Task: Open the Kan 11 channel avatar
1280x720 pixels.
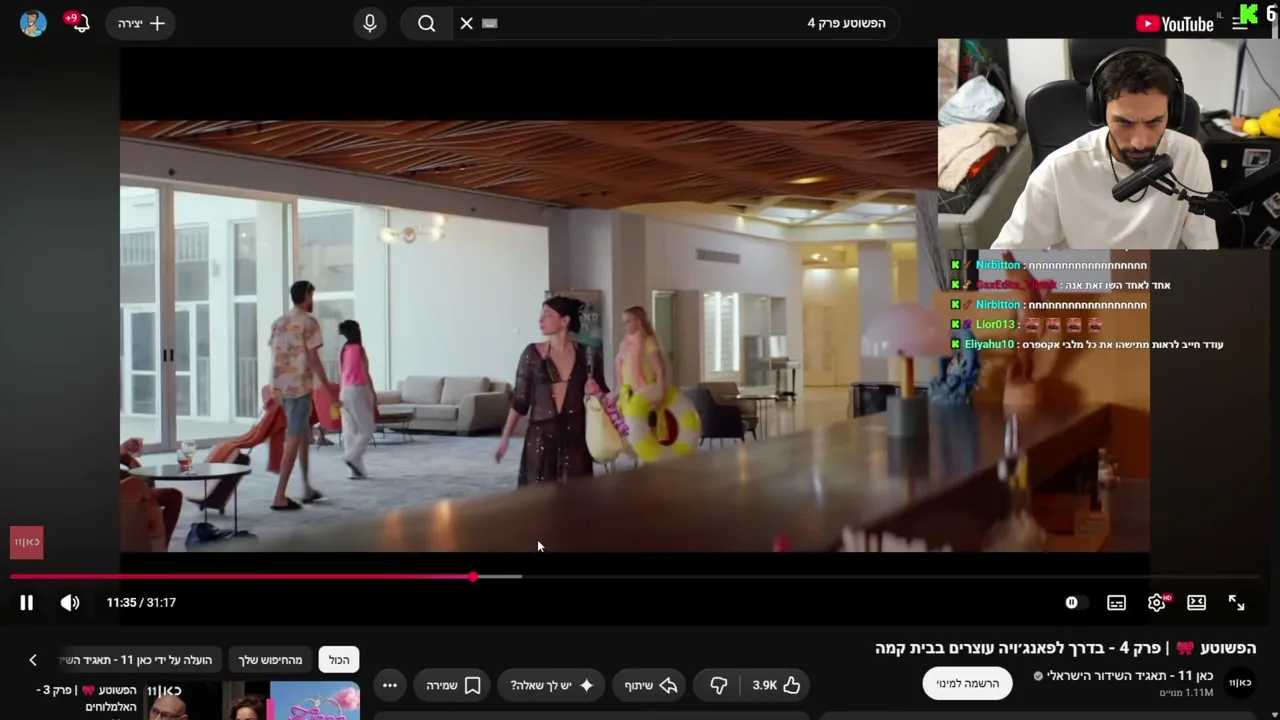Action: (x=1240, y=683)
